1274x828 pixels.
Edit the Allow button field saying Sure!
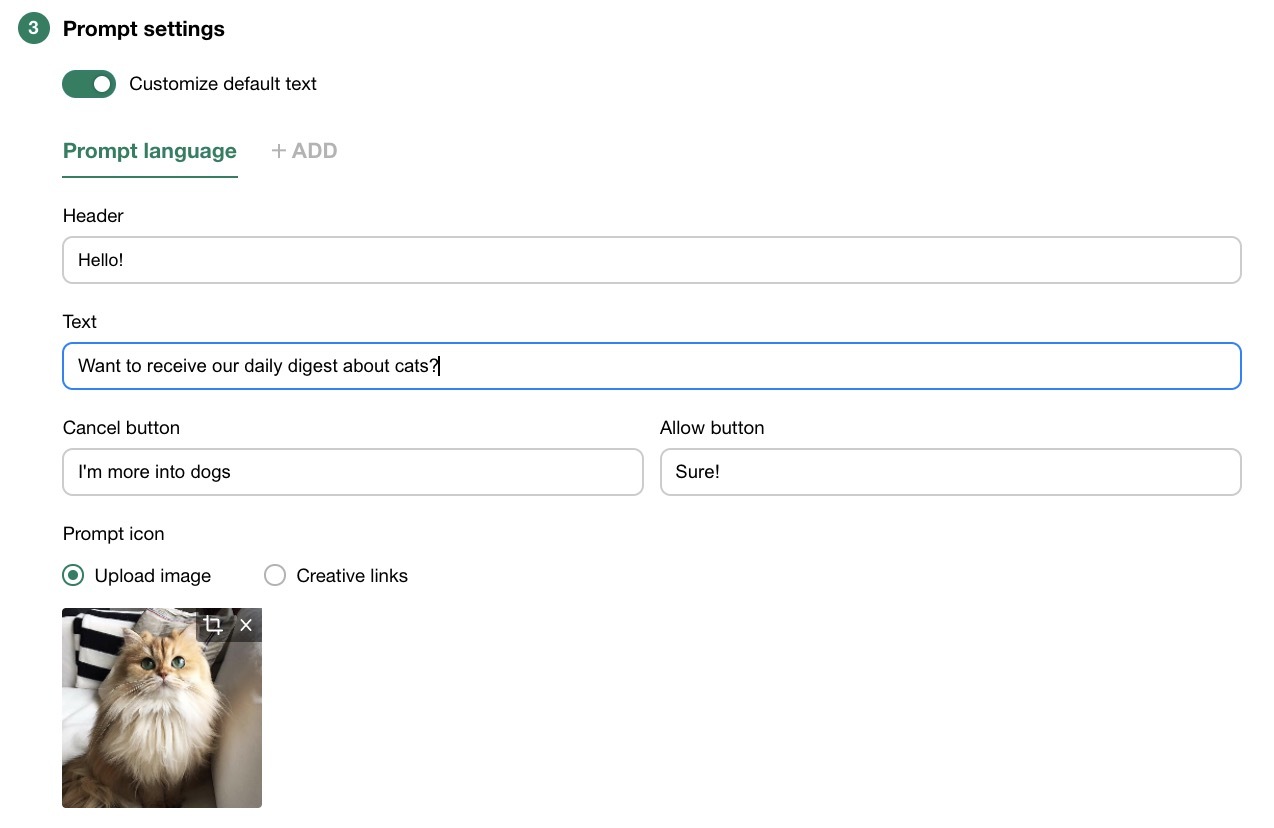951,472
